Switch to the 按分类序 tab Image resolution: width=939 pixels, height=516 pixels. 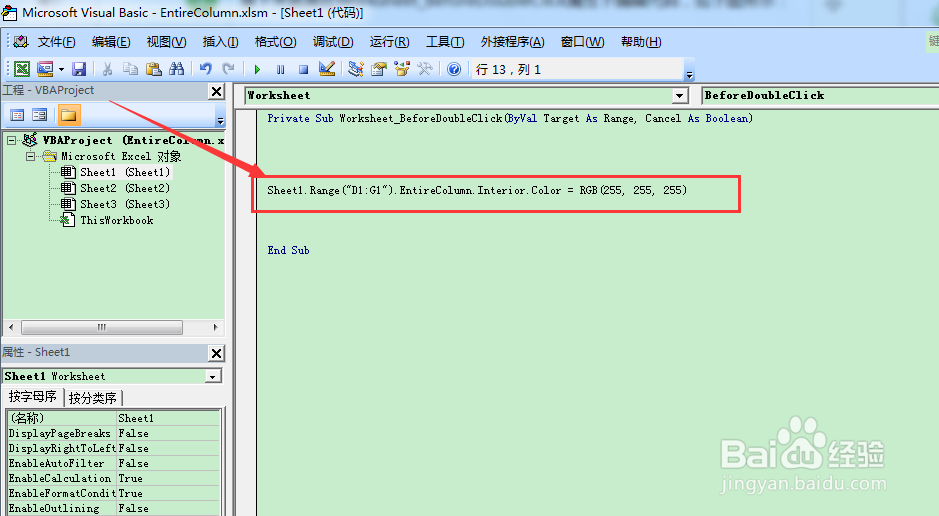[92, 398]
